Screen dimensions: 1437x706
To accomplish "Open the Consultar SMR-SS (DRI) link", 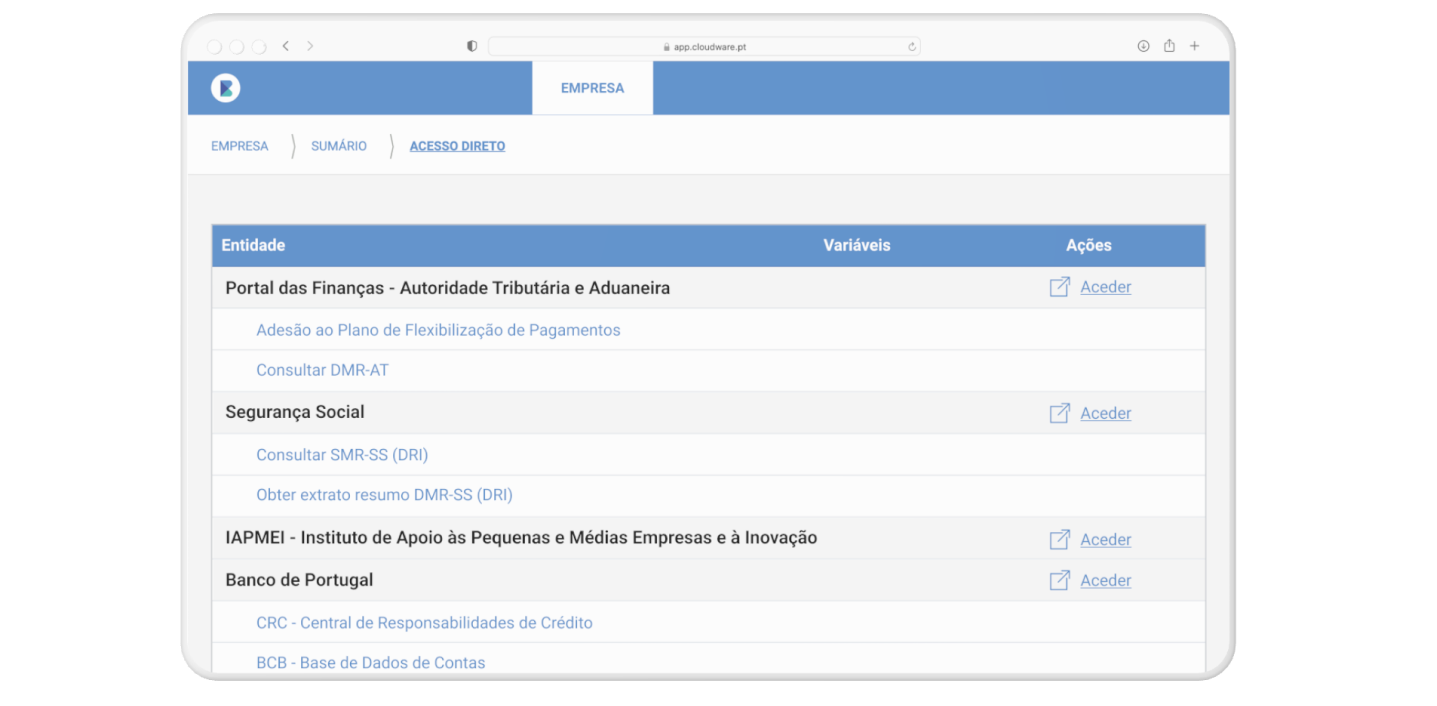I will tap(342, 455).
